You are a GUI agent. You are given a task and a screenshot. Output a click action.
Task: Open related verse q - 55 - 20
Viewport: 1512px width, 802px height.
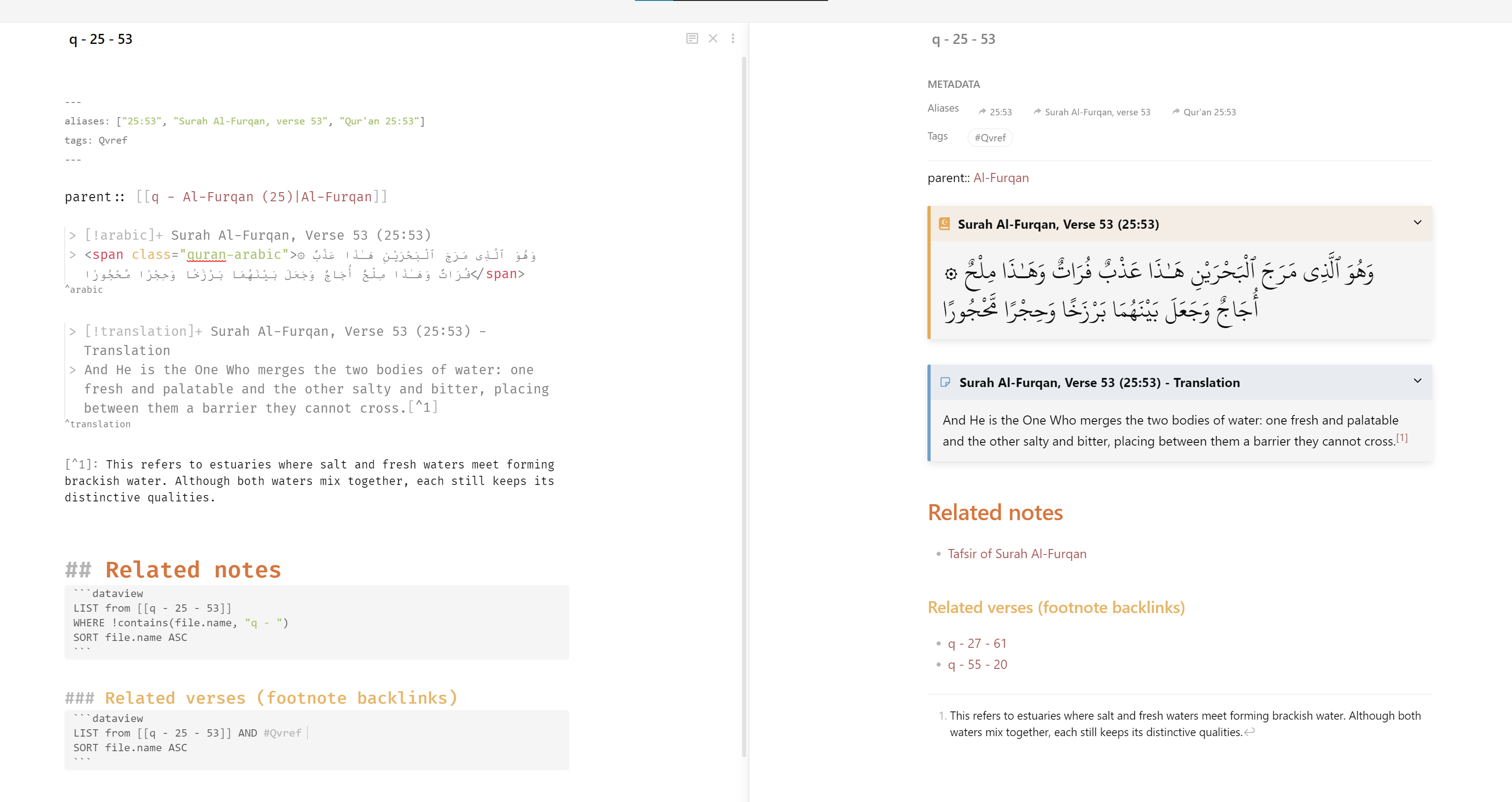pos(977,664)
